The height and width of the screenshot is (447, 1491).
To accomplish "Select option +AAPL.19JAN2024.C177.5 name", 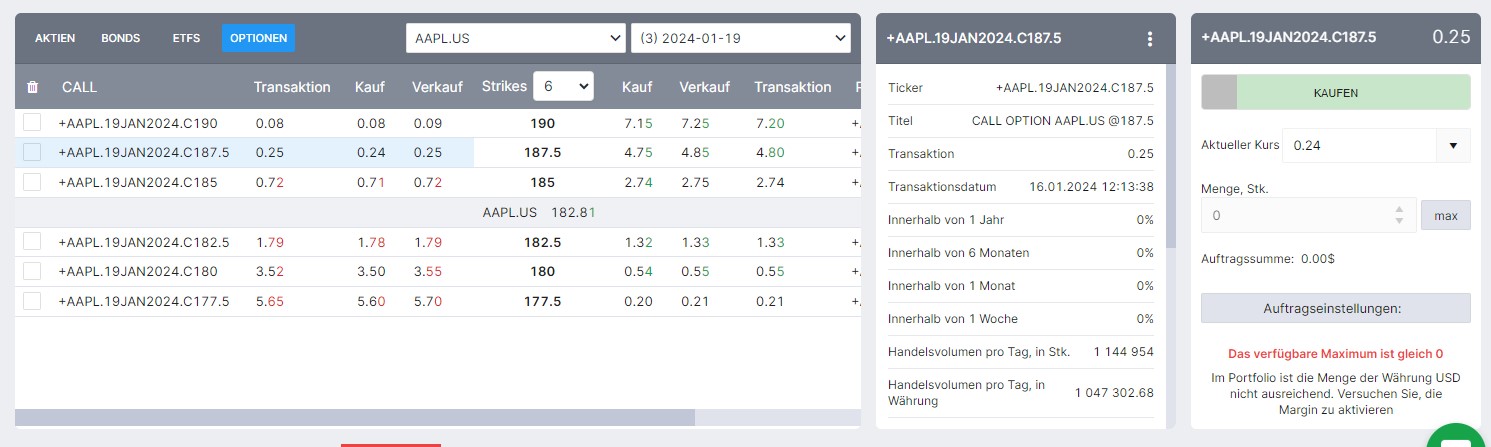I will click(143, 301).
